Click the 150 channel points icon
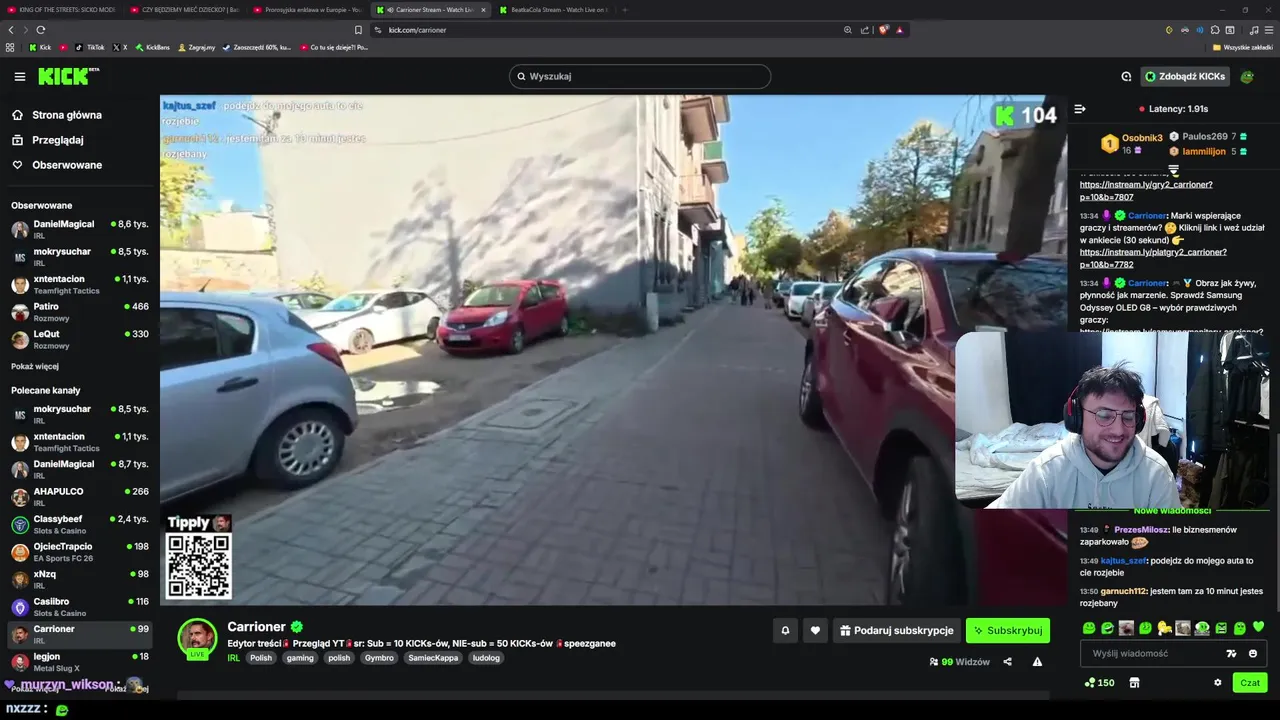 coord(1099,683)
